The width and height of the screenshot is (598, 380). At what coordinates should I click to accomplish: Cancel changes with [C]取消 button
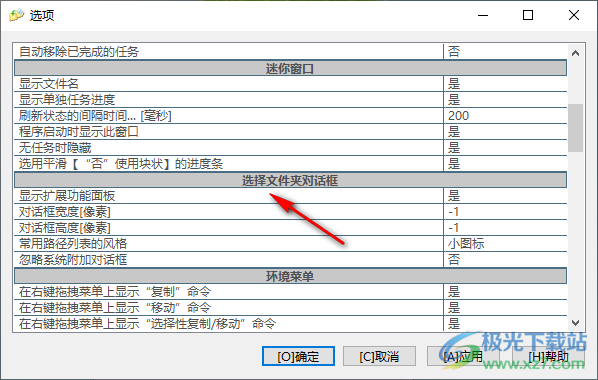379,356
